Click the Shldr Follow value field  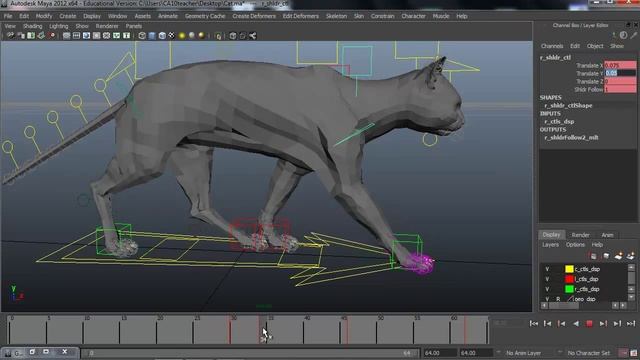click(x=620, y=89)
